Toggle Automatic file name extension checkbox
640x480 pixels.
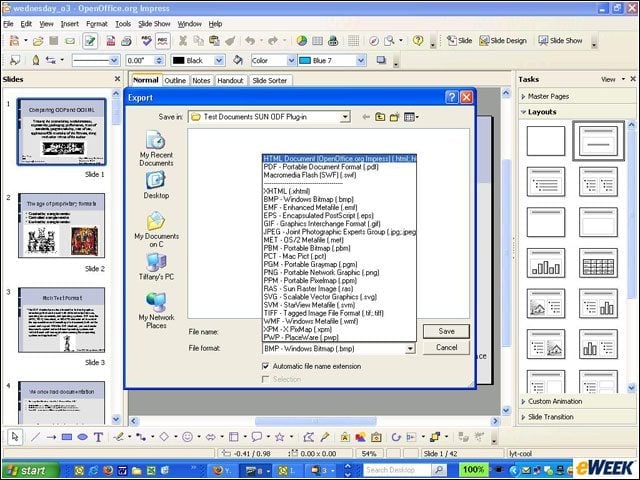265,366
